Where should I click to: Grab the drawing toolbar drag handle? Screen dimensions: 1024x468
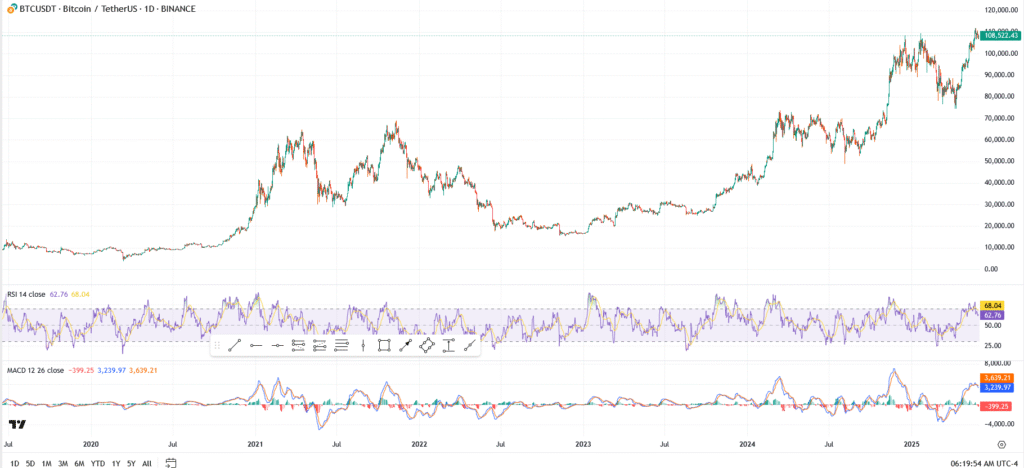tap(217, 346)
